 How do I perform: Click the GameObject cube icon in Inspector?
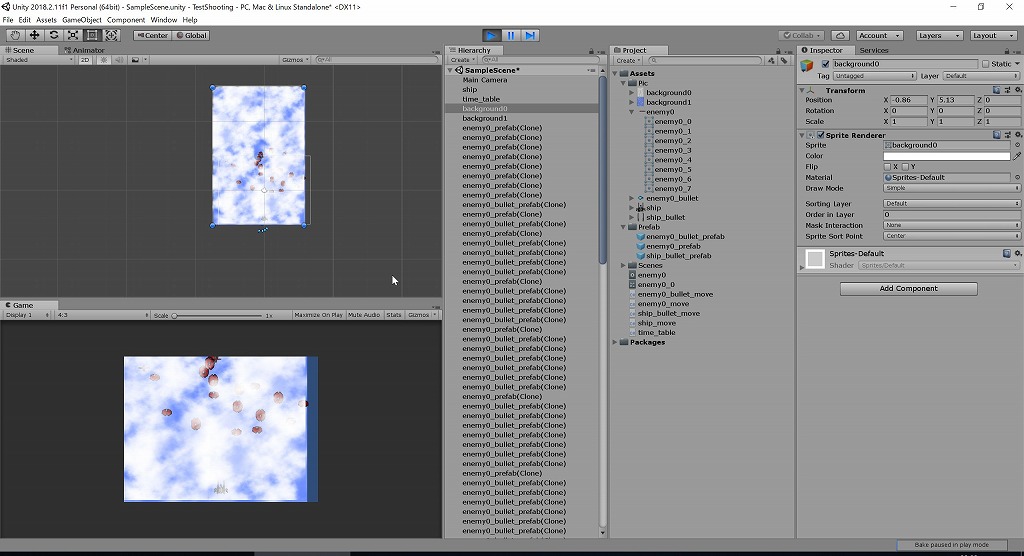[x=807, y=65]
